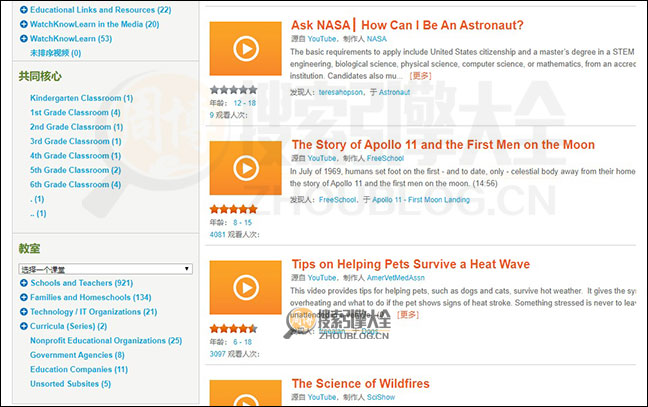Open Educational Links and Resources (22) category
The width and height of the screenshot is (648, 407).
pos(100,10)
